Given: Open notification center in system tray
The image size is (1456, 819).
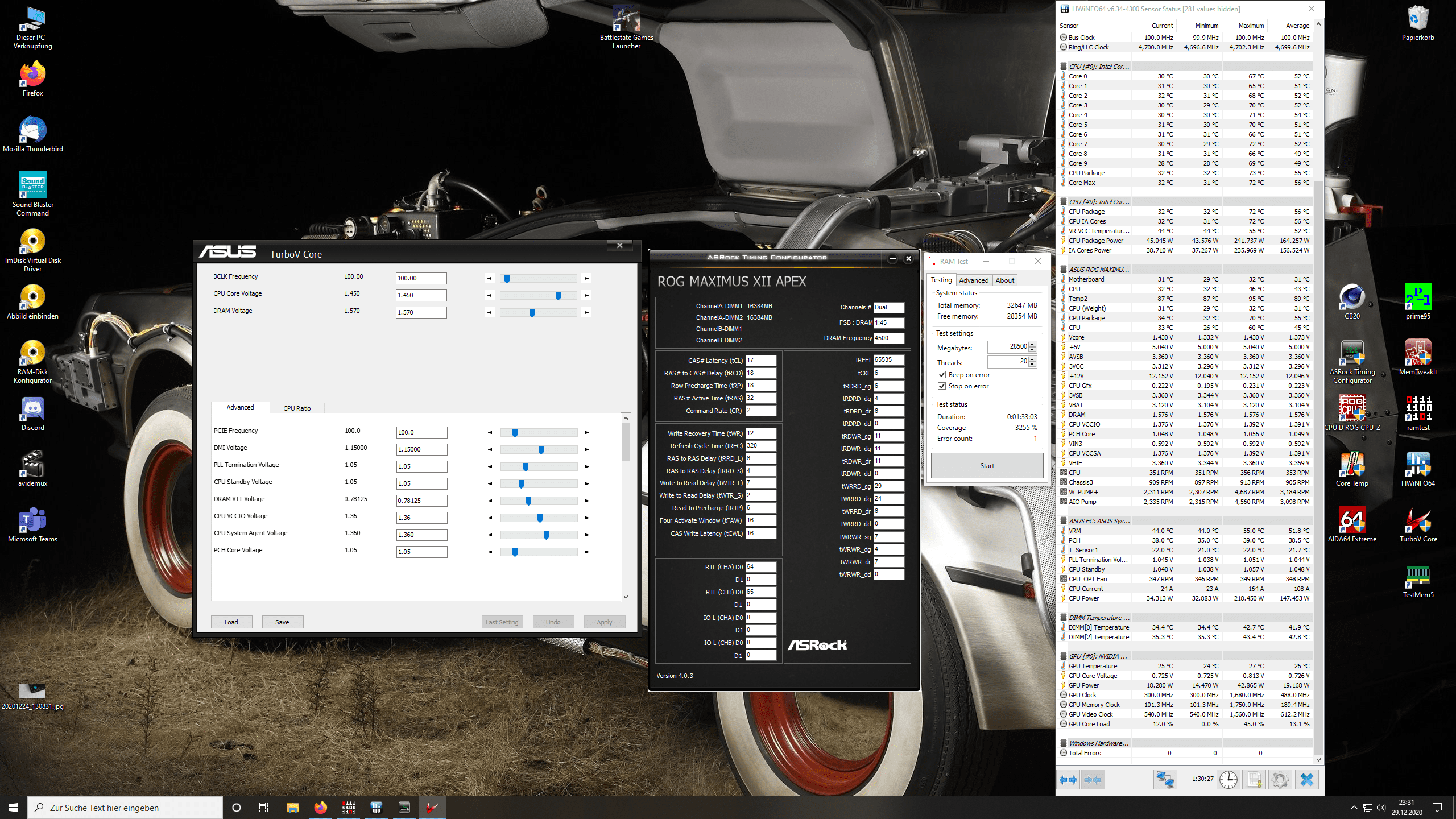Looking at the screenshot, I should click(1437, 808).
